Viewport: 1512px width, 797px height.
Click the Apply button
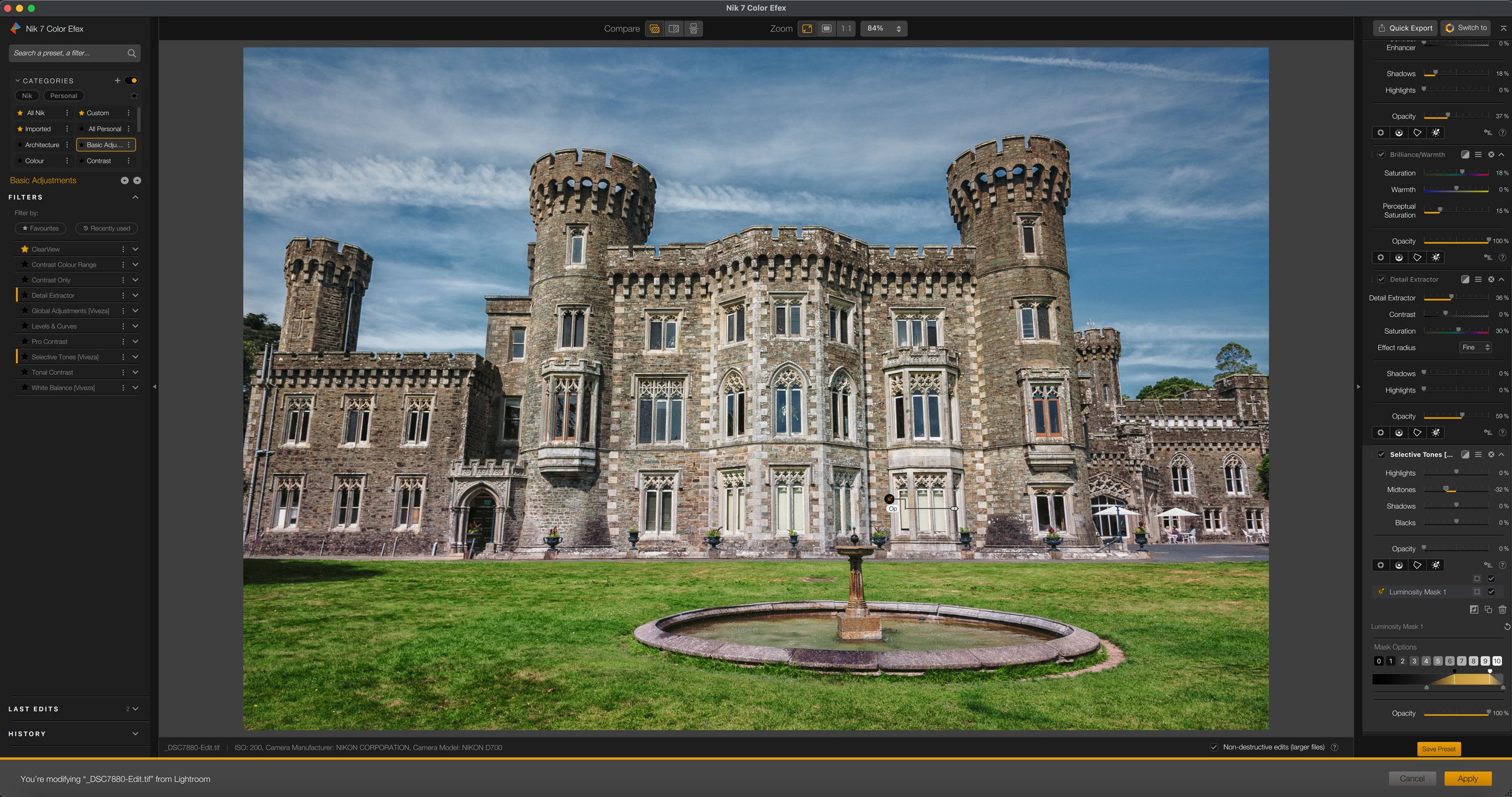pyautogui.click(x=1467, y=779)
